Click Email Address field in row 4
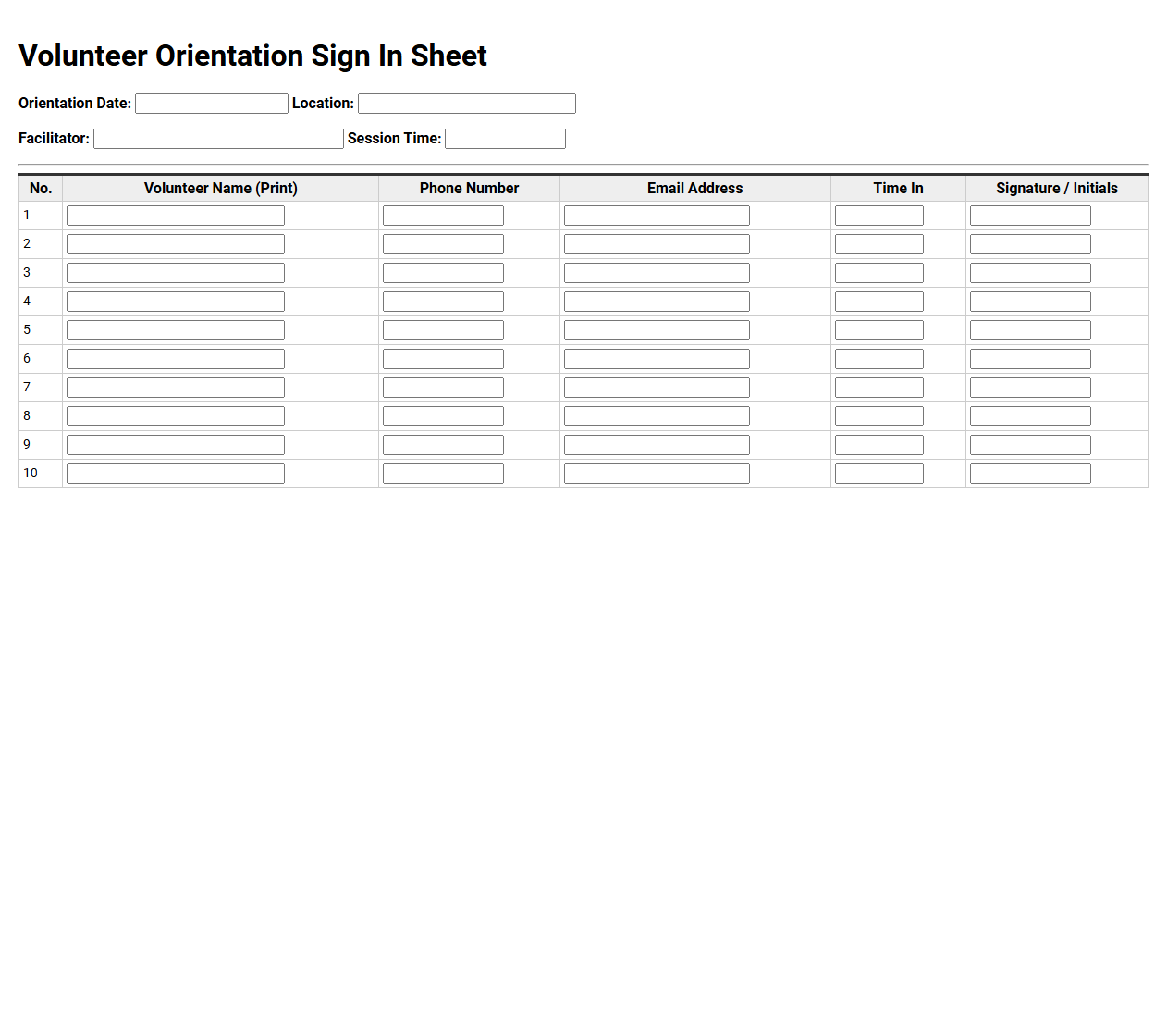The image size is (1167, 1036). point(657,302)
